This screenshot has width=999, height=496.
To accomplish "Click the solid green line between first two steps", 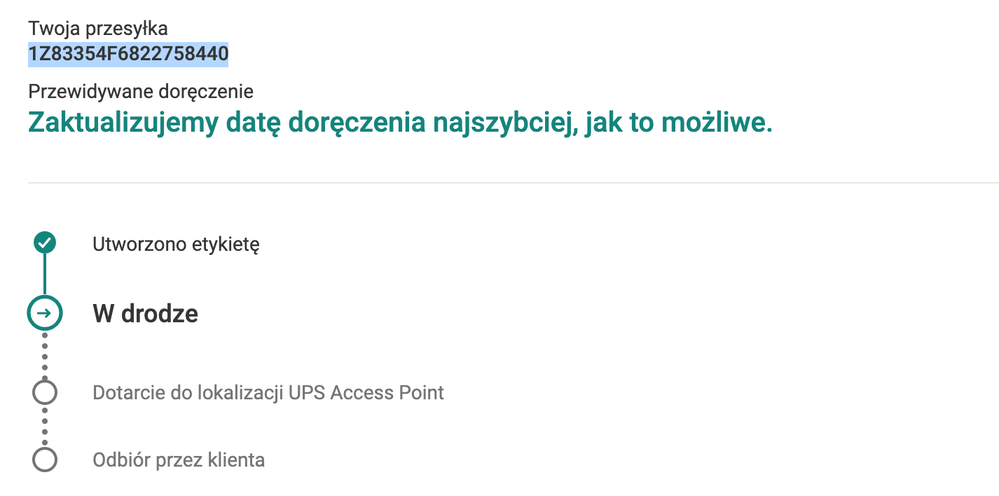I will [x=44, y=274].
